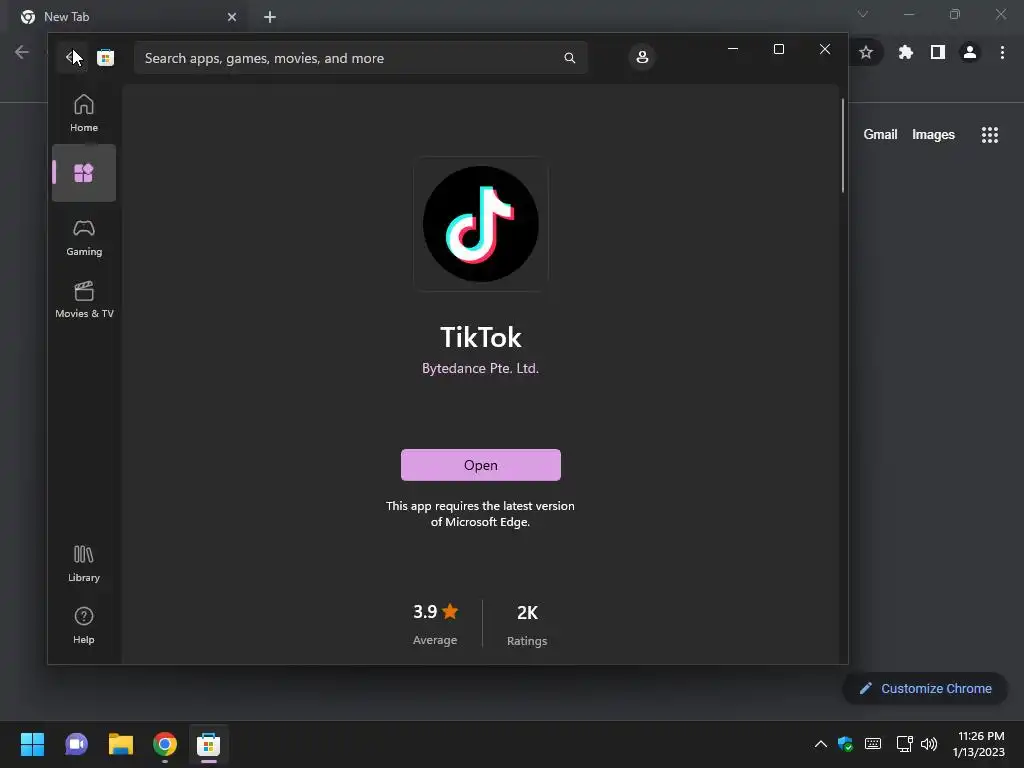Go to Home in Store sidebar

pos(84,113)
